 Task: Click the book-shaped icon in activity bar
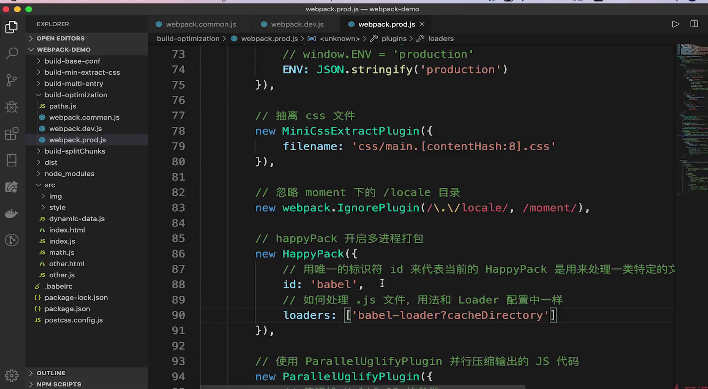pos(11,160)
